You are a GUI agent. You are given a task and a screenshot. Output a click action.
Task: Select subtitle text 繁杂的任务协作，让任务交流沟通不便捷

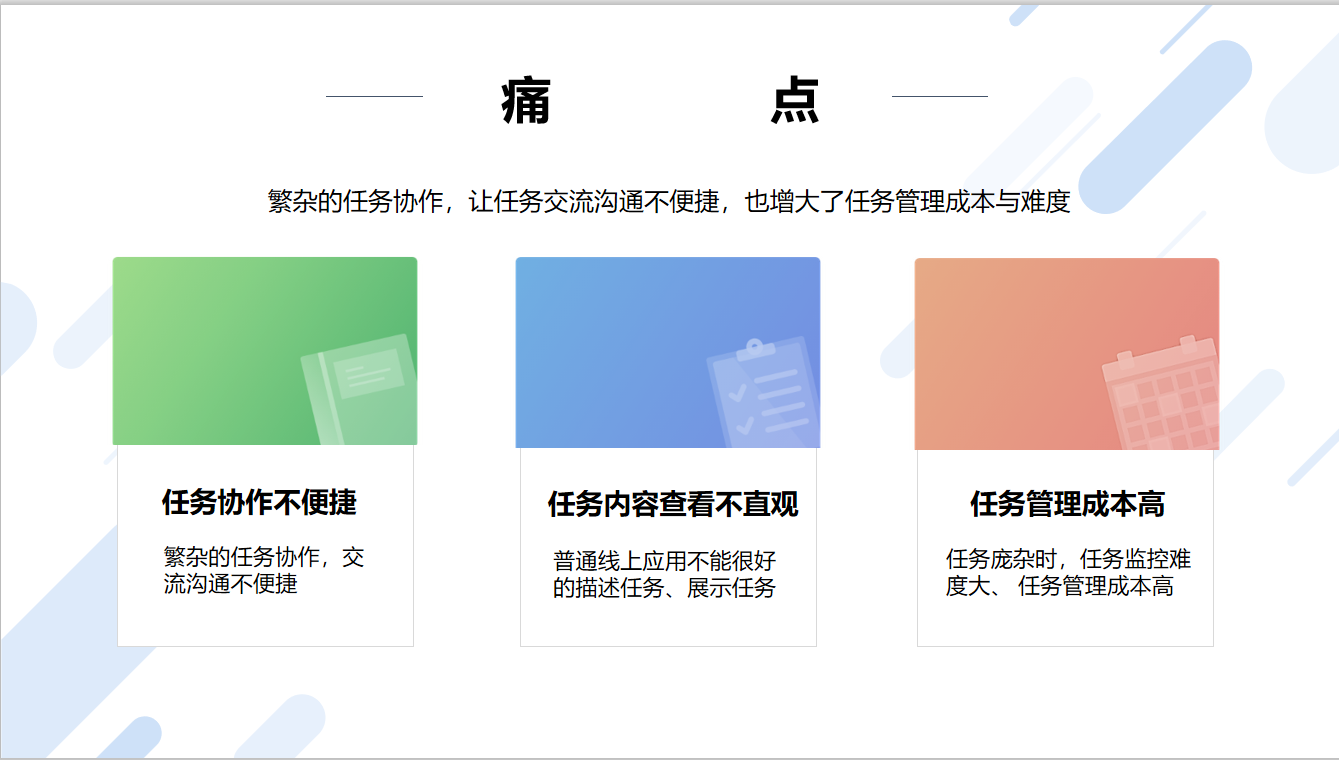pos(494,202)
